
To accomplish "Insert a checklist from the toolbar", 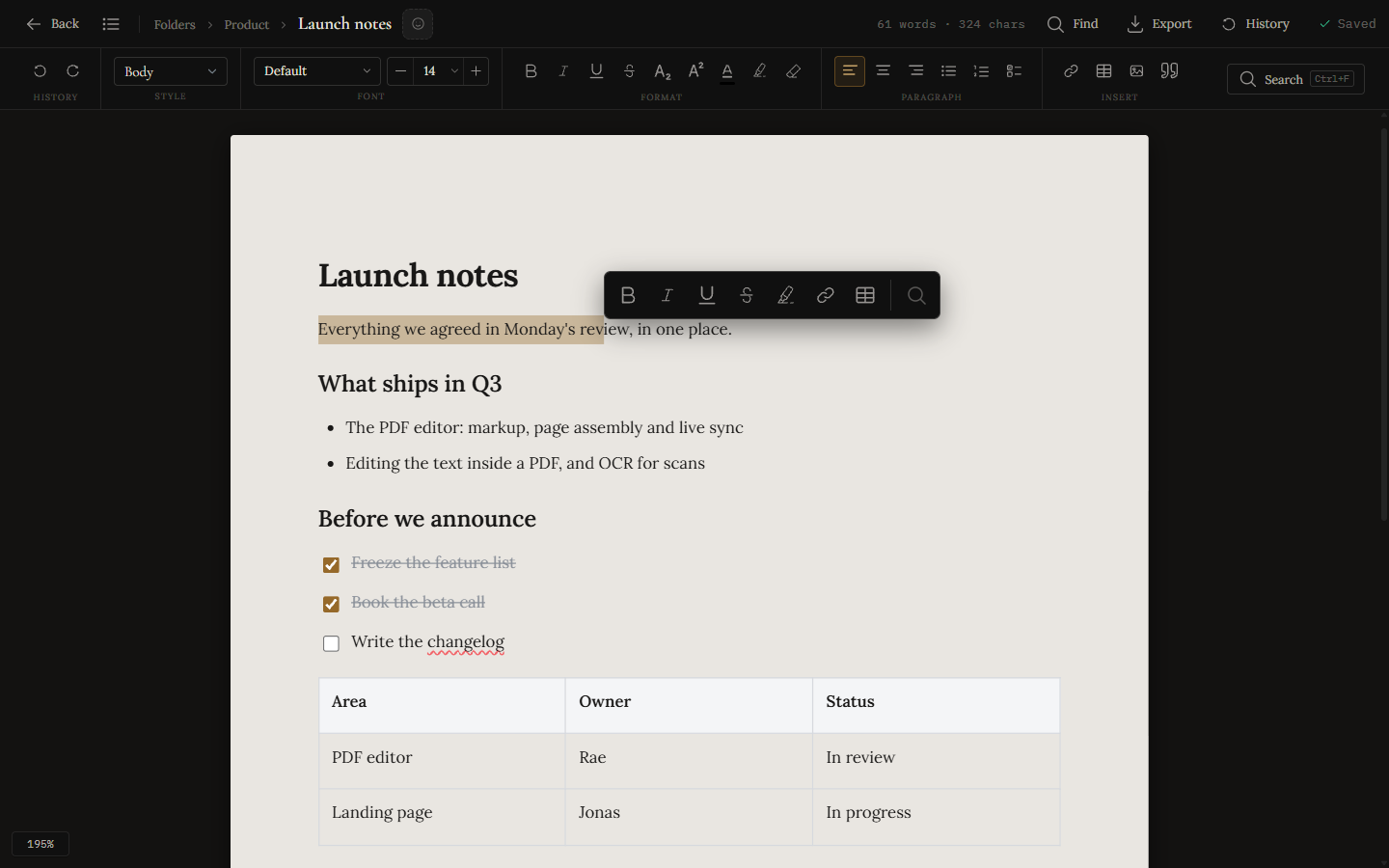I will point(1014,71).
